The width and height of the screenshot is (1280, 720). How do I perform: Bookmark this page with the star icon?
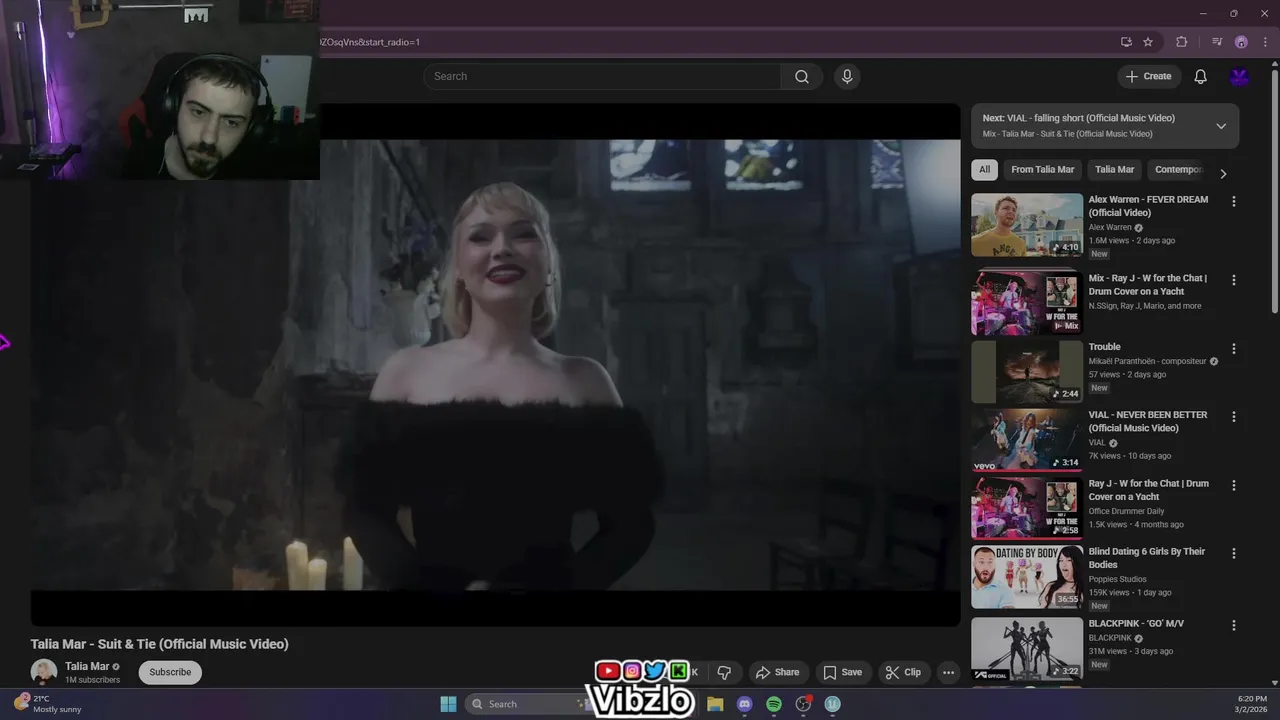(x=1148, y=42)
